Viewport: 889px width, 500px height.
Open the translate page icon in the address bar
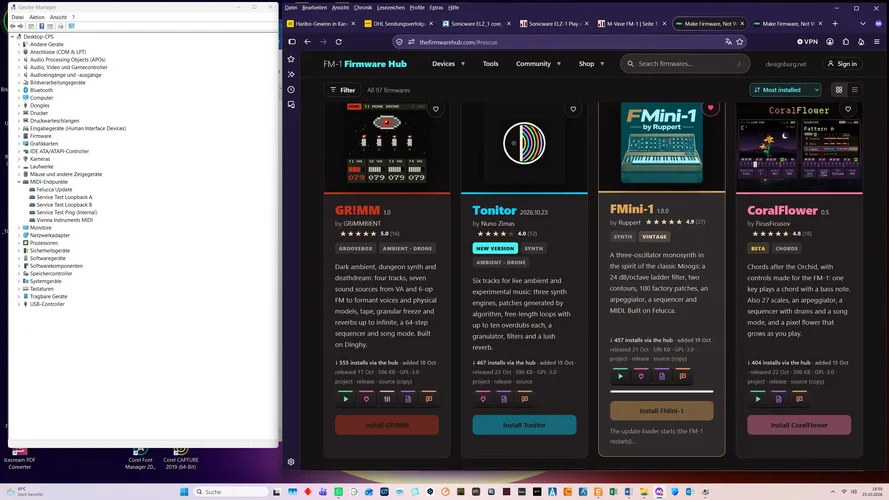pyautogui.click(x=728, y=41)
